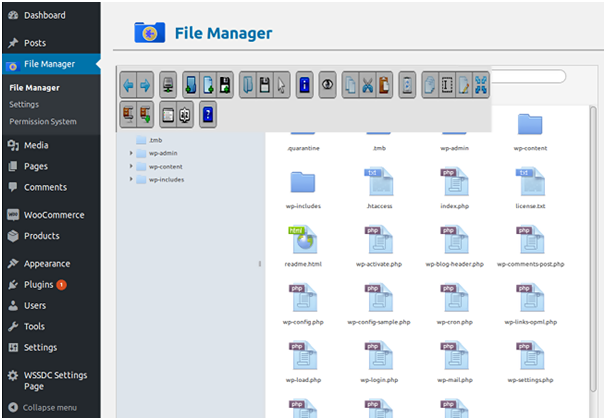Click the Upload files floppy icon
This screenshot has width=606, height=420.
[x=225, y=85]
